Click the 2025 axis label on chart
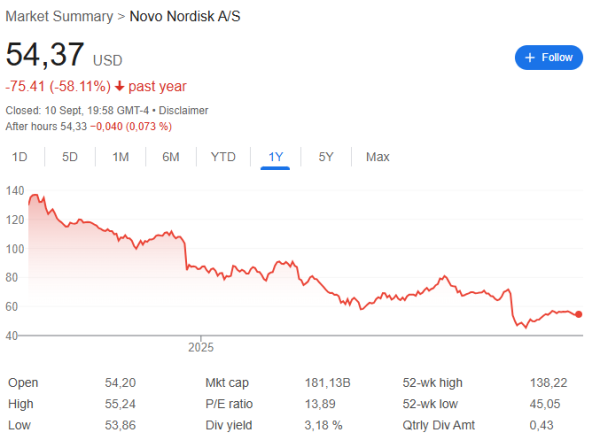Image resolution: width=600 pixels, height=448 pixels. tap(201, 347)
